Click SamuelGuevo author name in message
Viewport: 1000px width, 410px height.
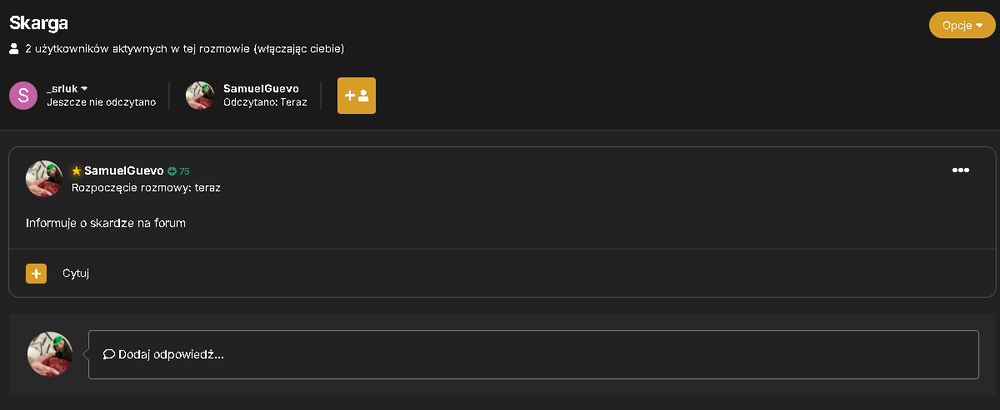(124, 171)
